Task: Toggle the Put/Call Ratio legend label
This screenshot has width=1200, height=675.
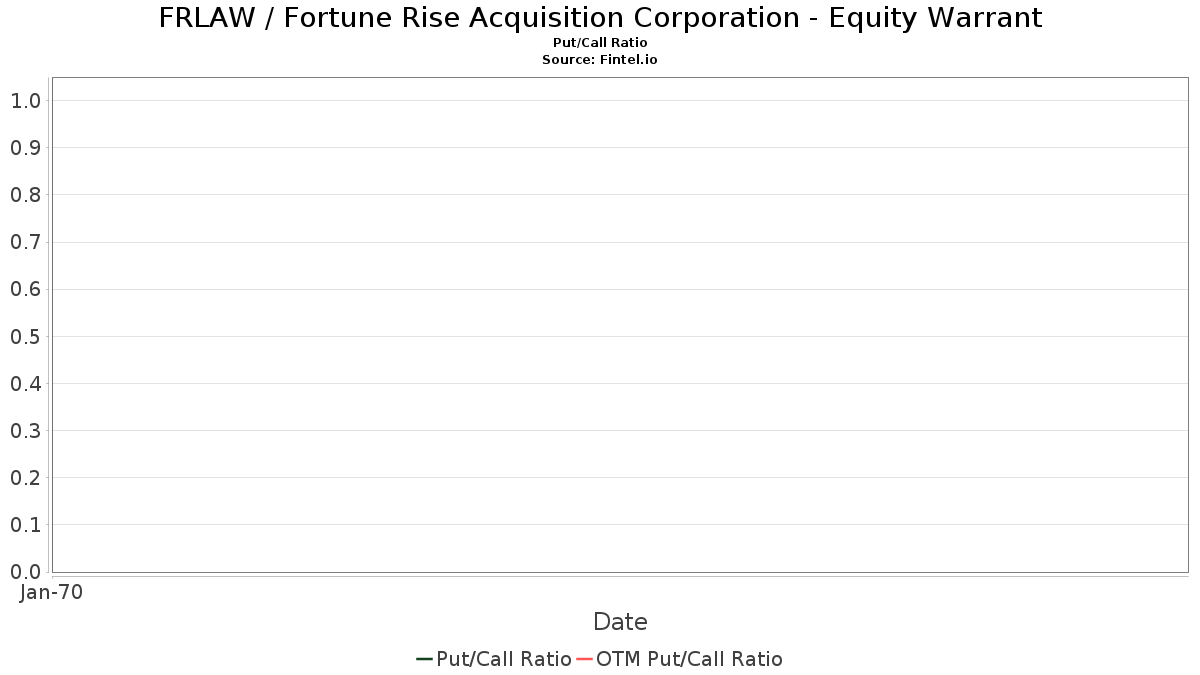Action: (504, 659)
